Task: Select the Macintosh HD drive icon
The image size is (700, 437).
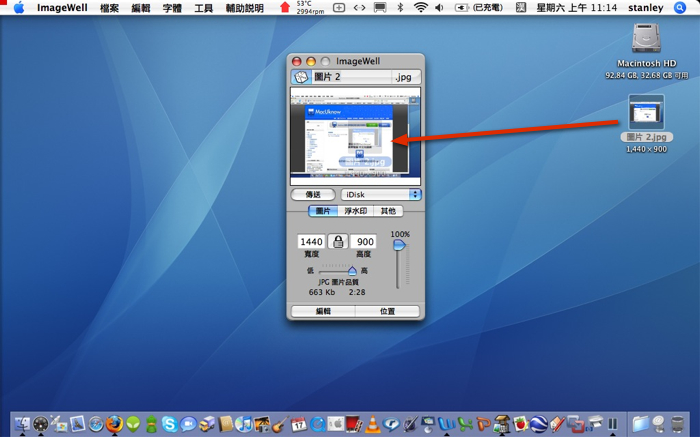Action: 646,38
